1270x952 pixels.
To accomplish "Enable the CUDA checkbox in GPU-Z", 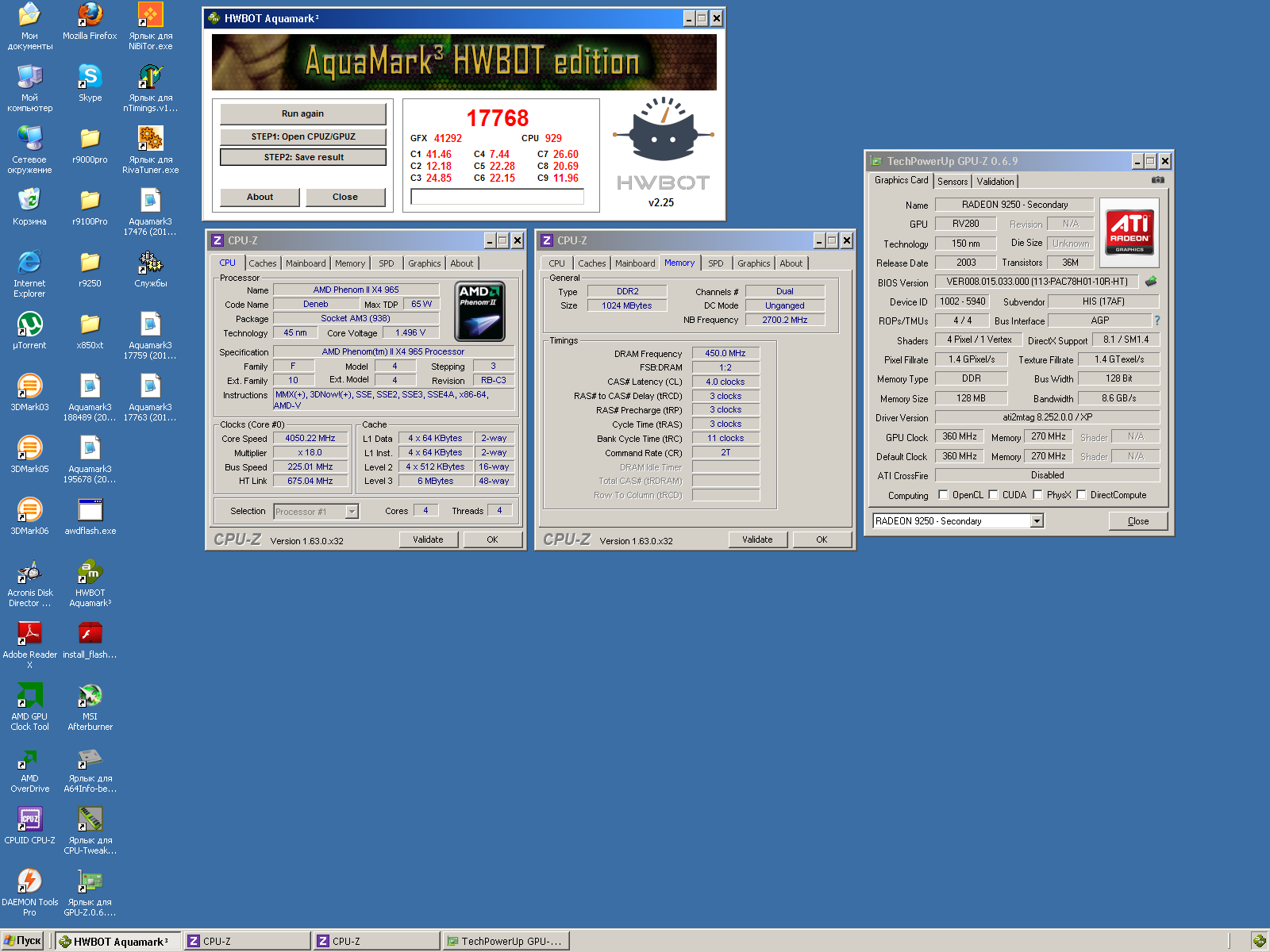I will coord(993,494).
